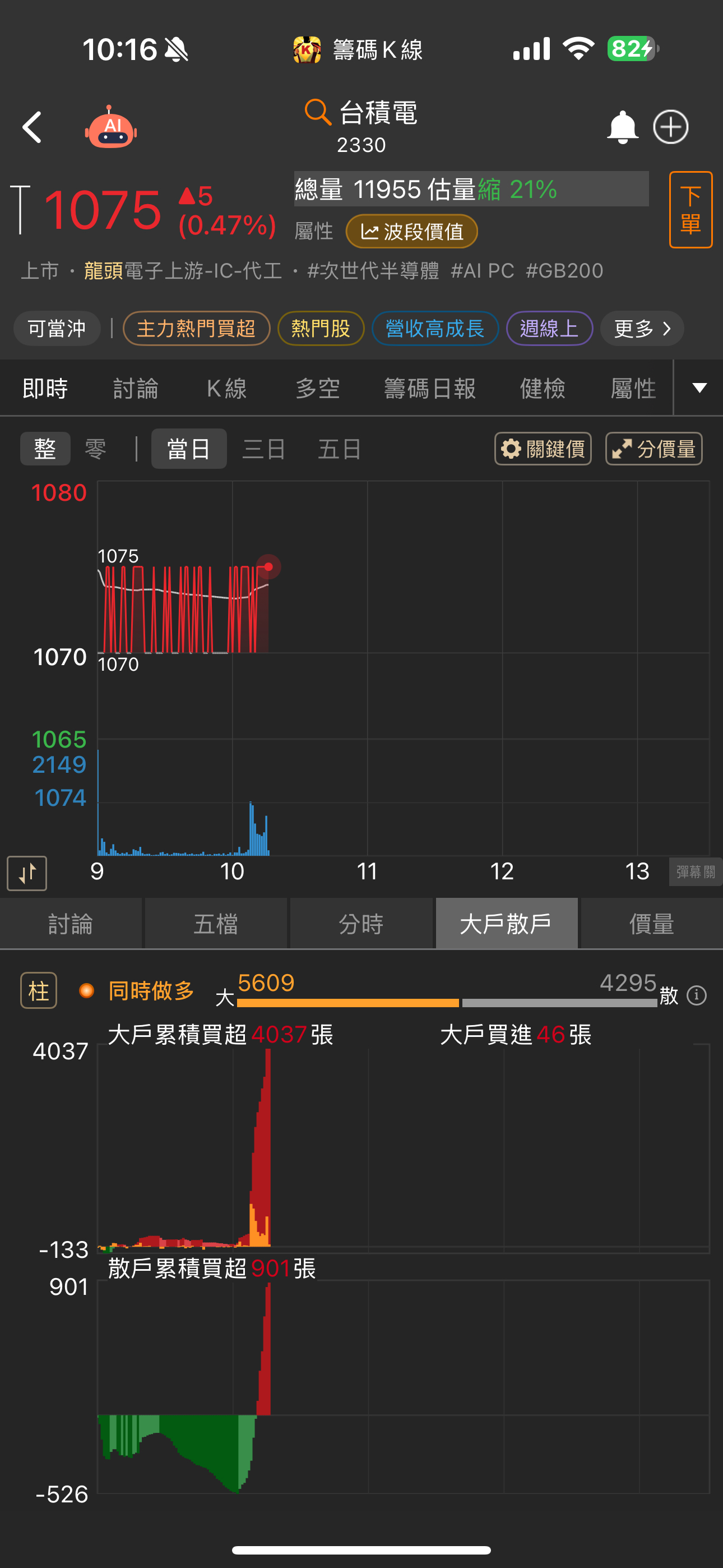Tap the 總量 11955 volume bar
723x1568 pixels.
pyautogui.click(x=471, y=188)
